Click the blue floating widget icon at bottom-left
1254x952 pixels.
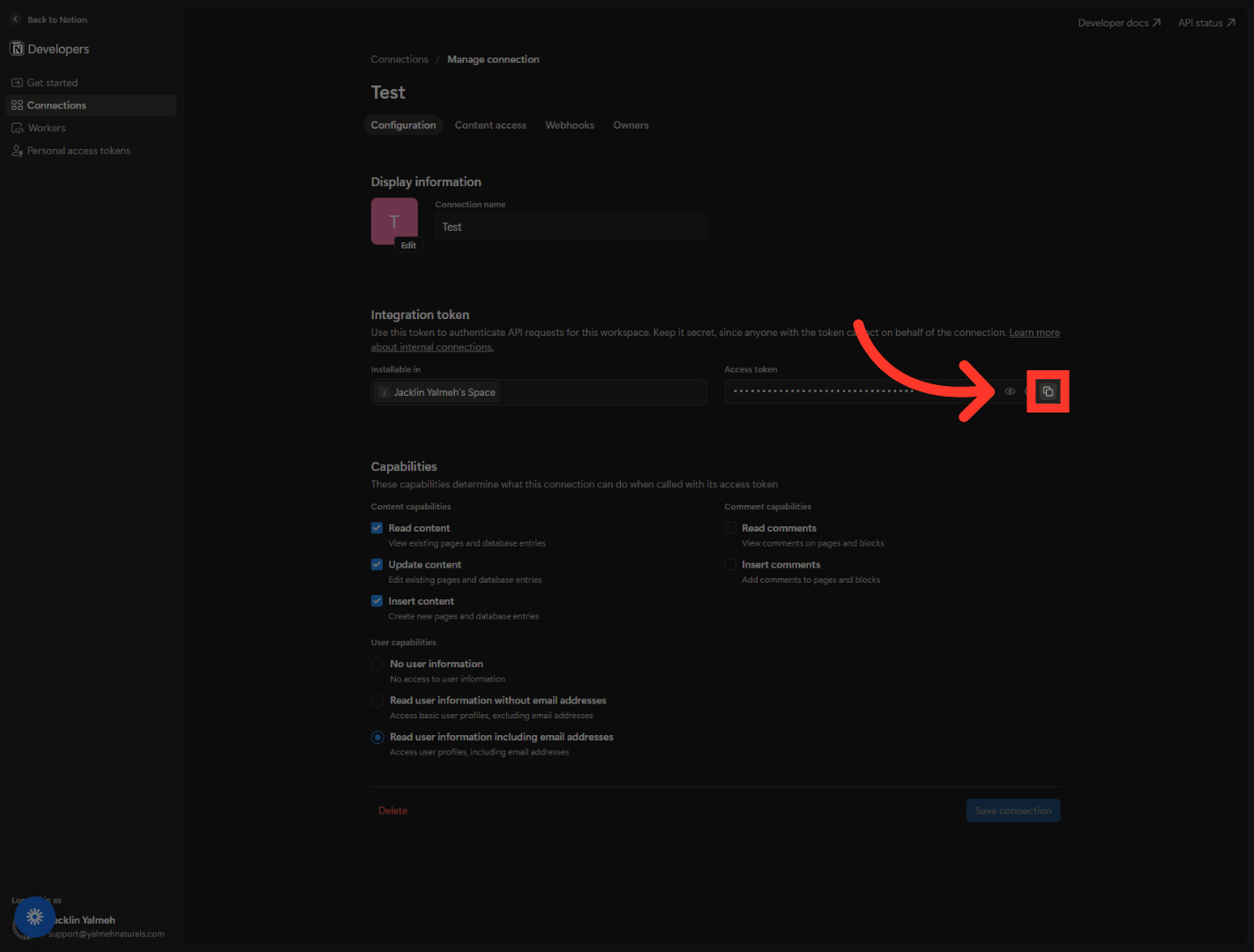35,917
